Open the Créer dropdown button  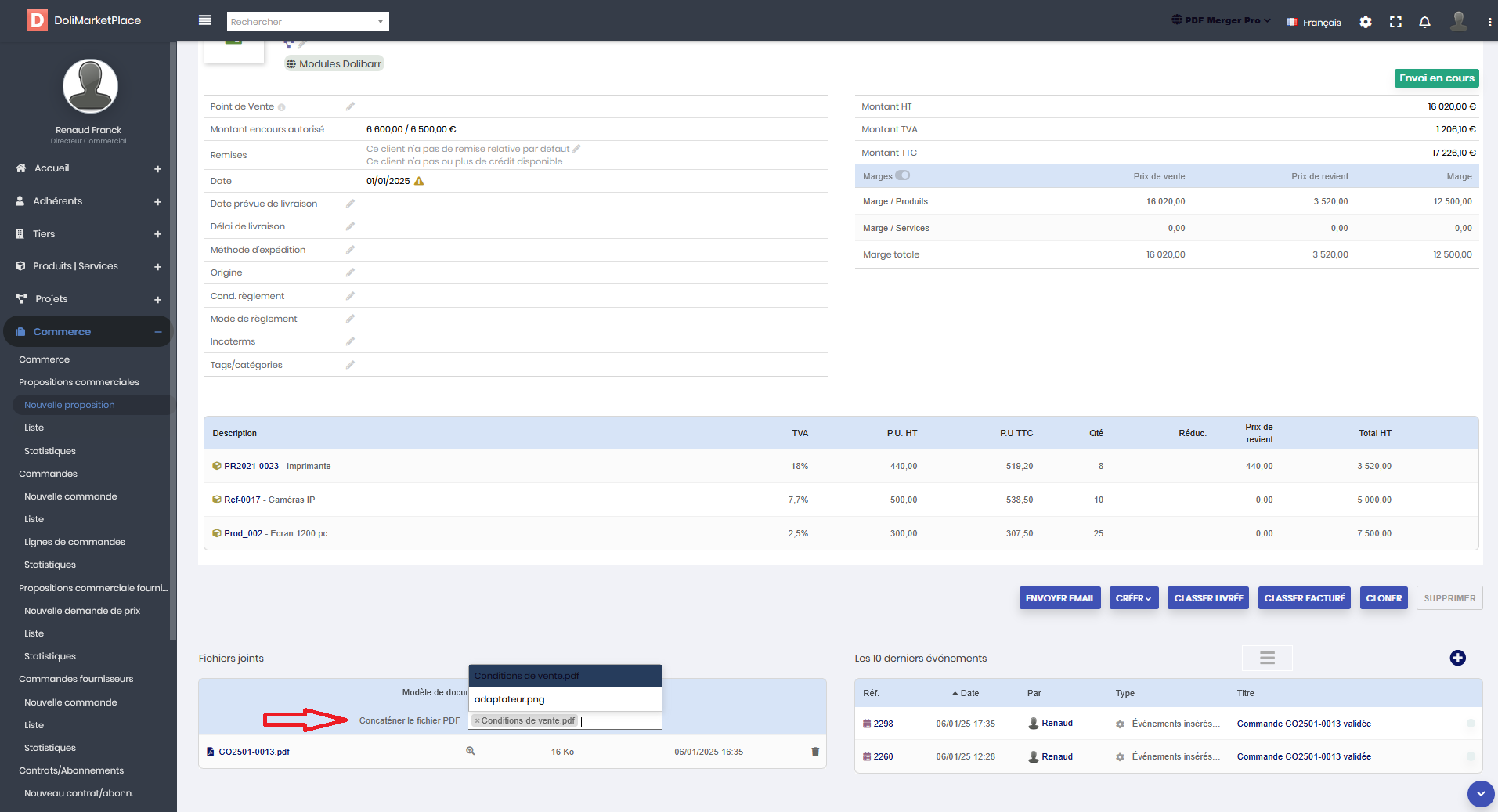(x=1133, y=598)
